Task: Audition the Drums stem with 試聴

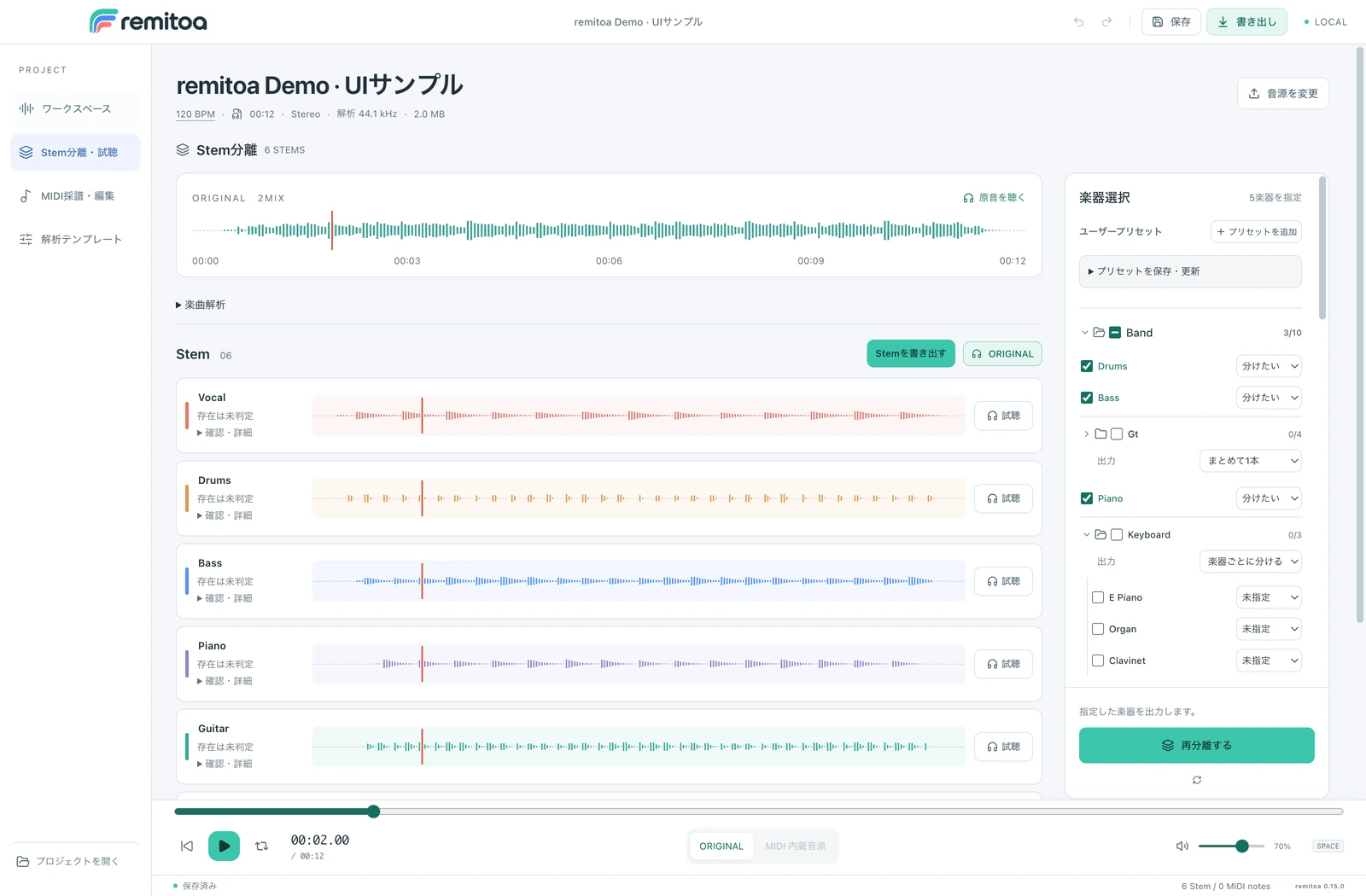Action: (x=1003, y=498)
